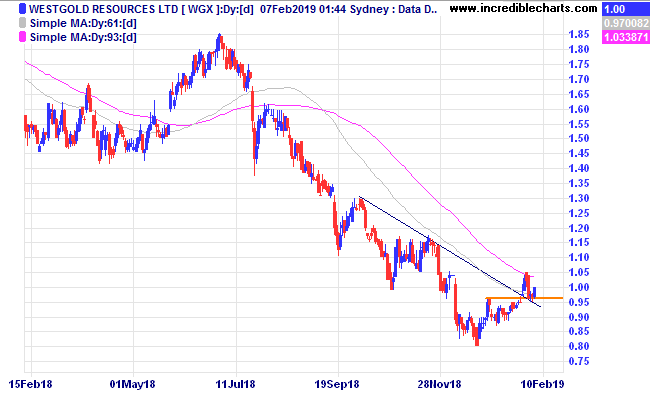Click the 1.50 price axis label
This screenshot has height=395, width=651.
tap(578, 138)
